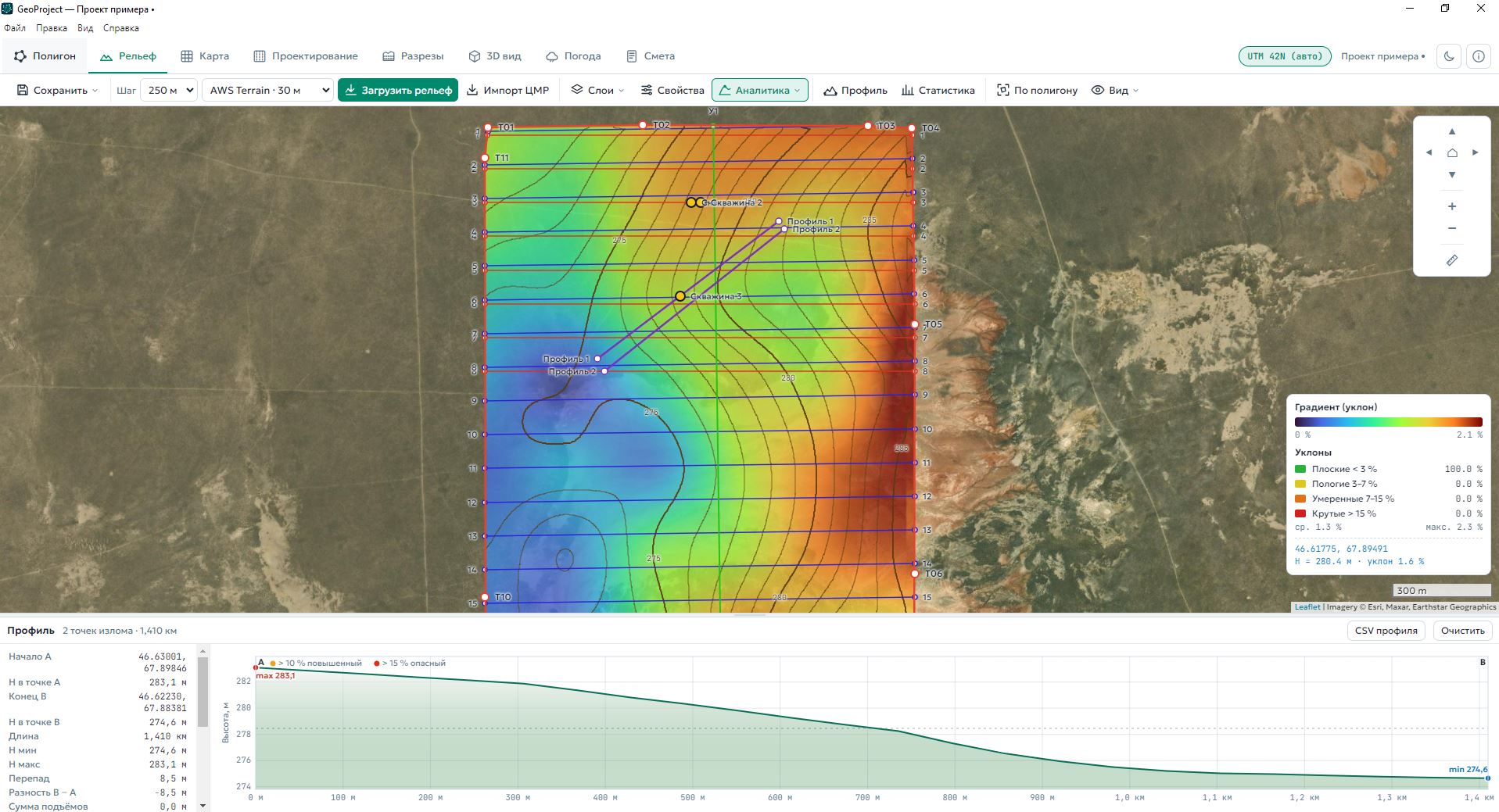Zoom out the map with minus
This screenshot has height=812, width=1499.
[x=1452, y=228]
